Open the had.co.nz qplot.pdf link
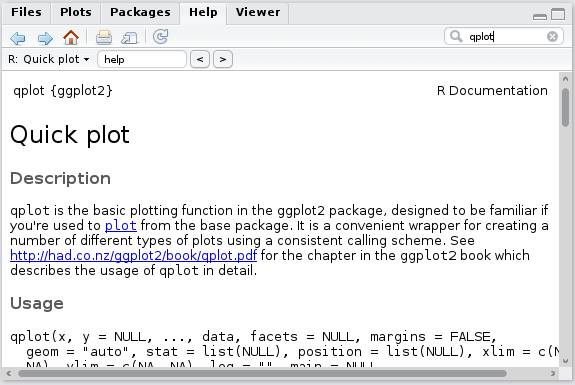 click(x=133, y=256)
